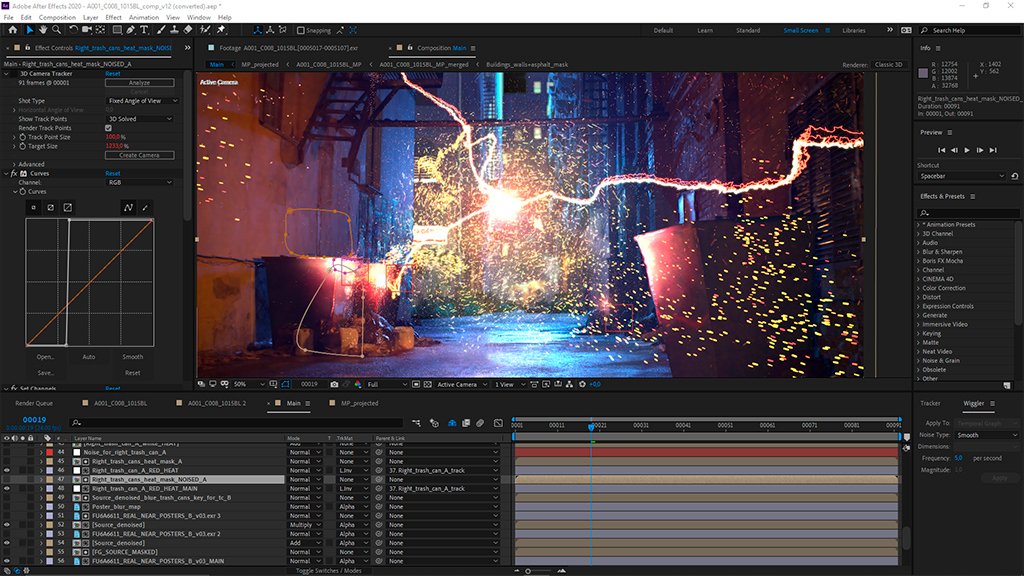
Task: Click the Create Camera button
Action: click(139, 155)
